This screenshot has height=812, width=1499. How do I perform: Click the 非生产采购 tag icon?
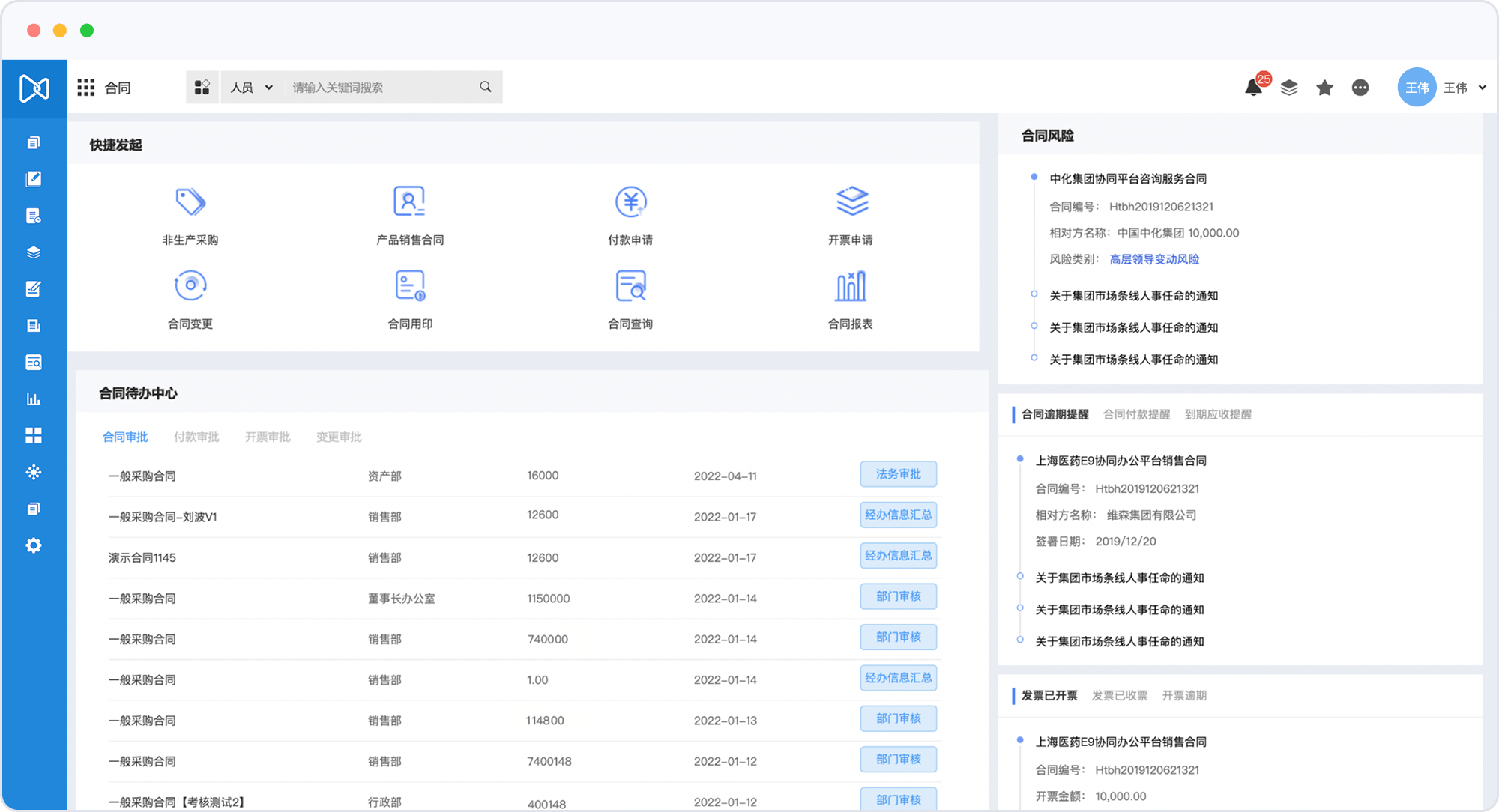[190, 202]
